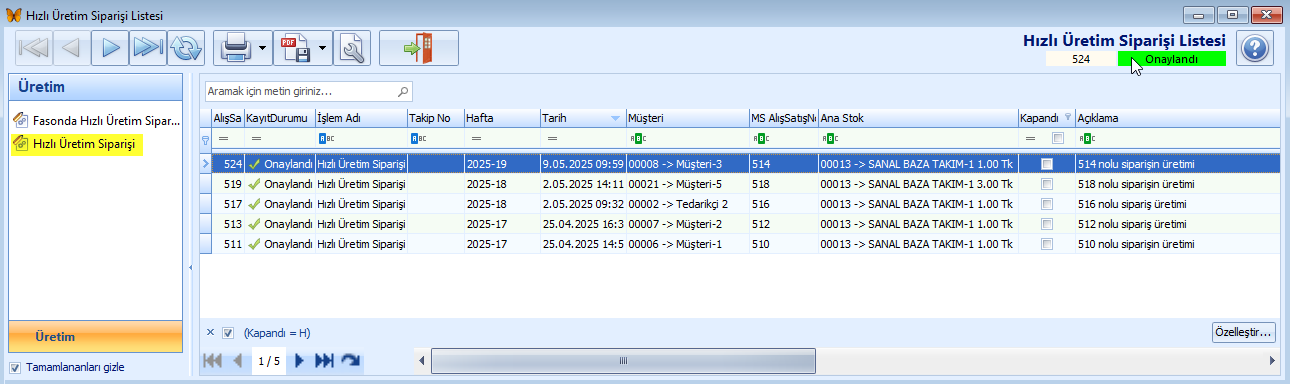The image size is (1290, 384).
Task: Click the exit door icon button
Action: [419, 47]
